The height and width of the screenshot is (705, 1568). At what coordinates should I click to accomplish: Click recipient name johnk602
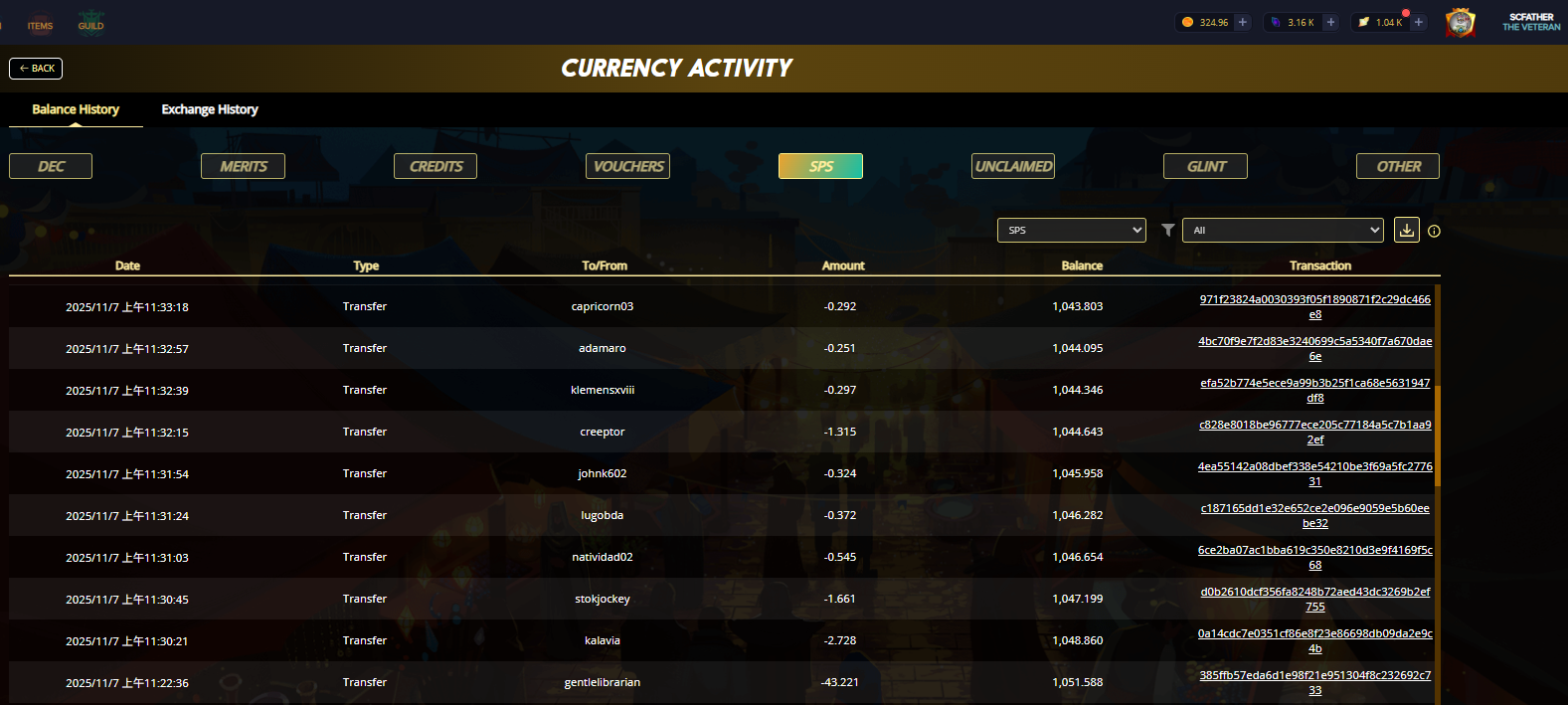pyautogui.click(x=603, y=473)
